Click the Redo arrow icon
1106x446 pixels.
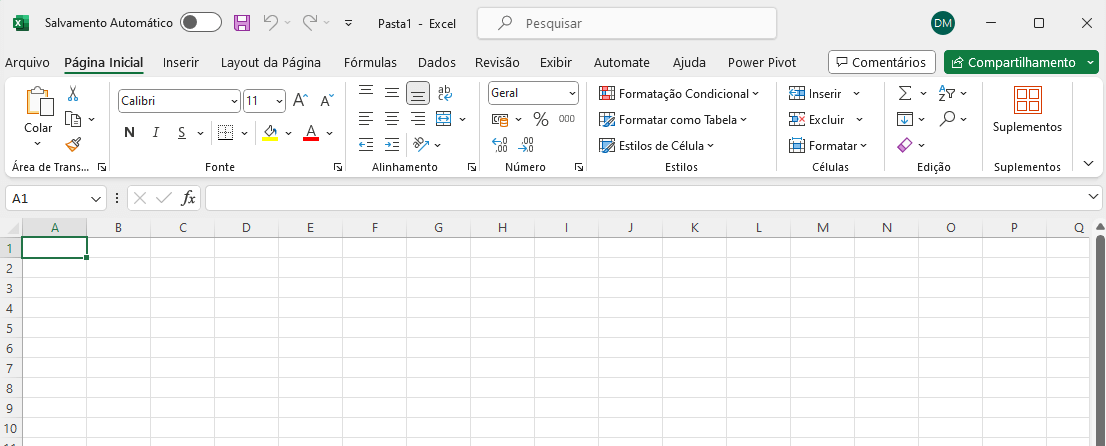click(x=310, y=23)
